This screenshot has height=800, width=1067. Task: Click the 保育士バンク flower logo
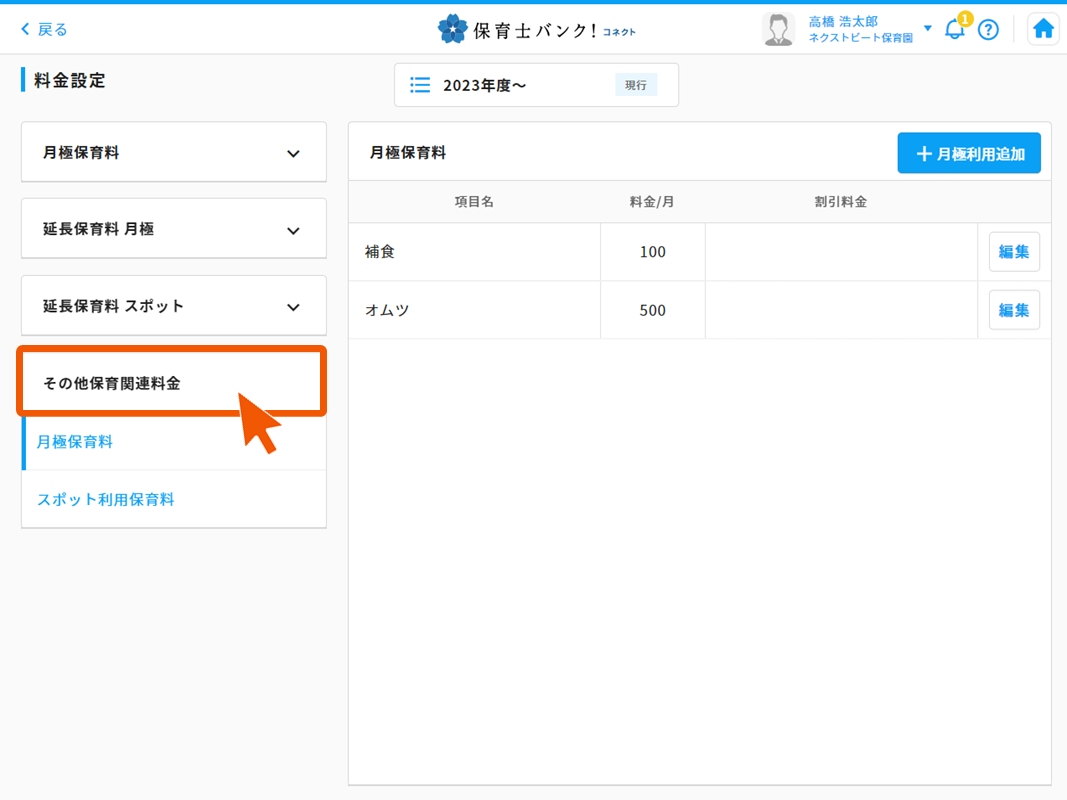pyautogui.click(x=452, y=29)
